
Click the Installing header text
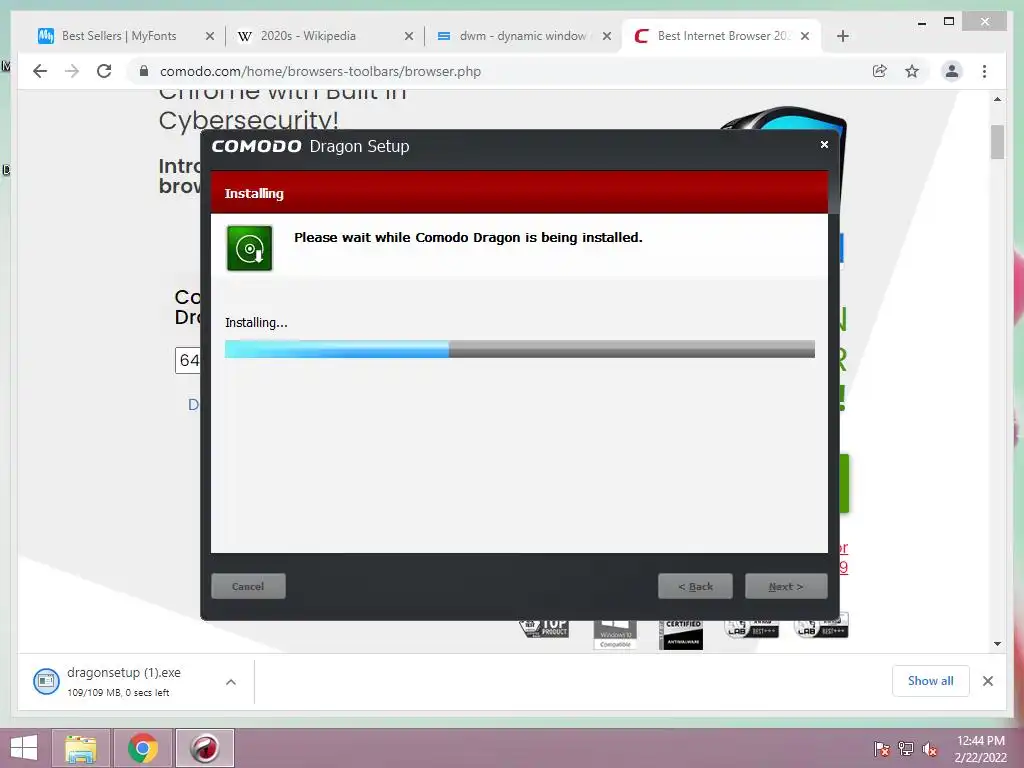pyautogui.click(x=254, y=193)
